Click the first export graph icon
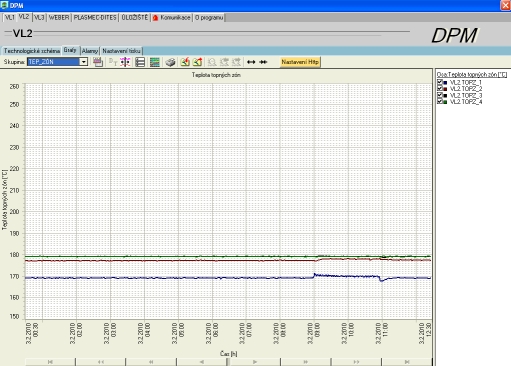 [185, 62]
